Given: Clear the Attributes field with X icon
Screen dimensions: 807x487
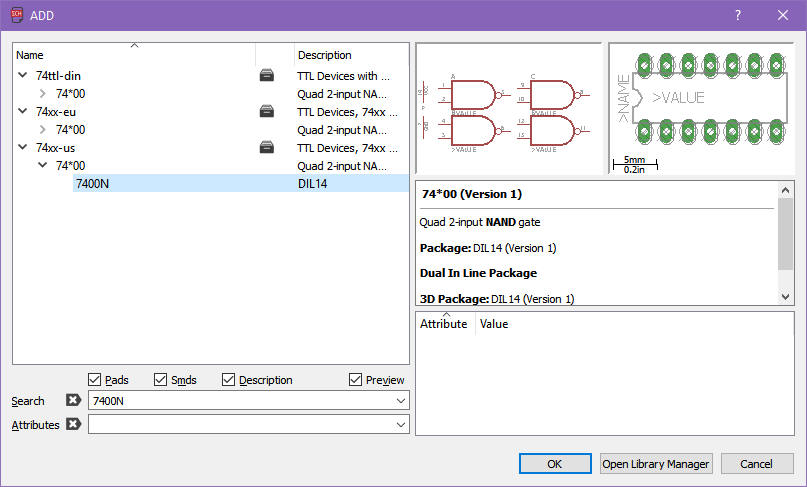Looking at the screenshot, I should [73, 425].
